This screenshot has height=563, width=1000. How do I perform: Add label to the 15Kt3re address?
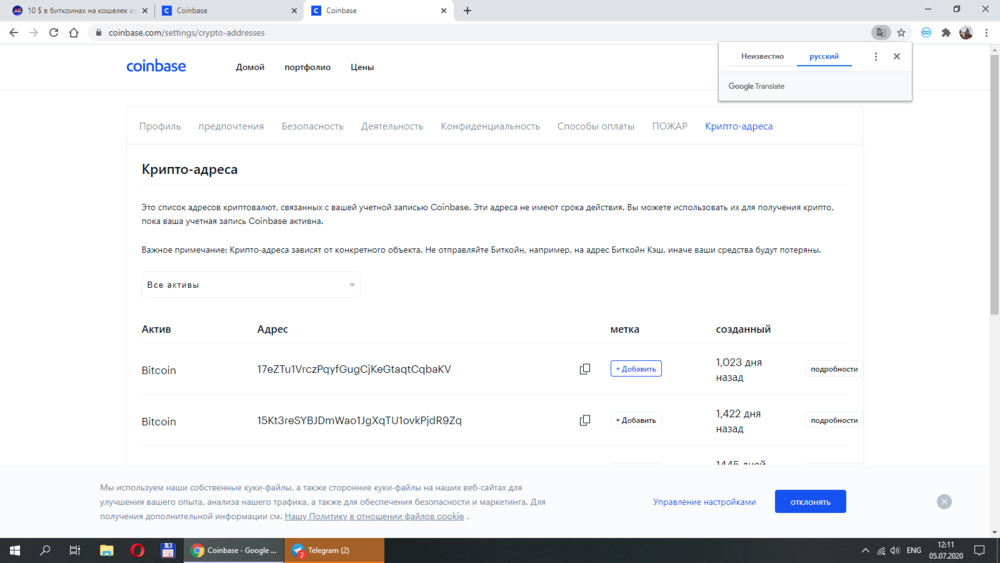point(636,420)
